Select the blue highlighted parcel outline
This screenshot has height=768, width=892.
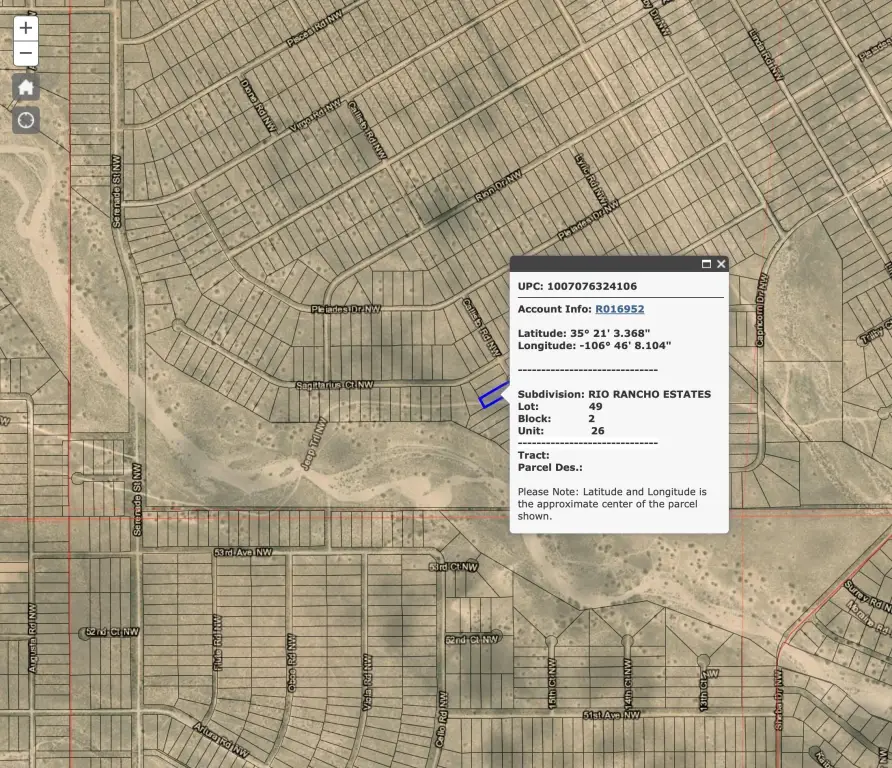coord(489,398)
